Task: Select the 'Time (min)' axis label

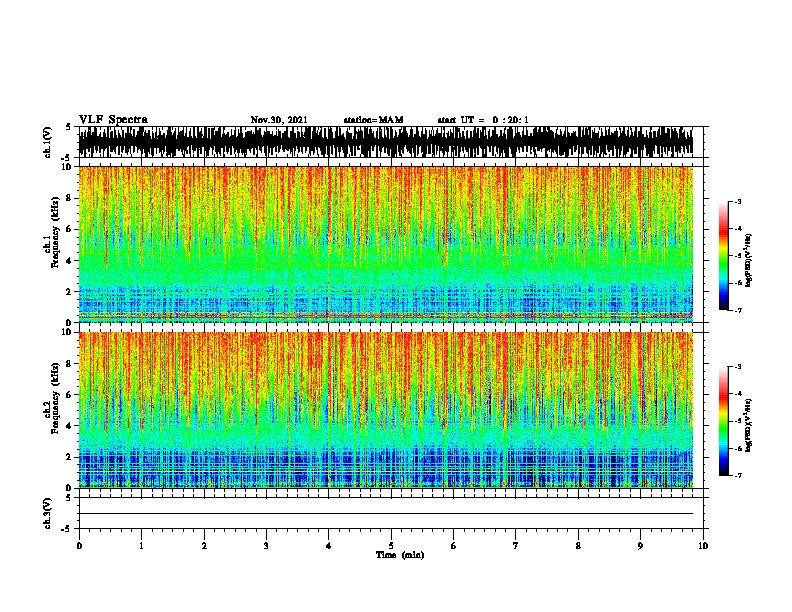Action: click(x=400, y=555)
